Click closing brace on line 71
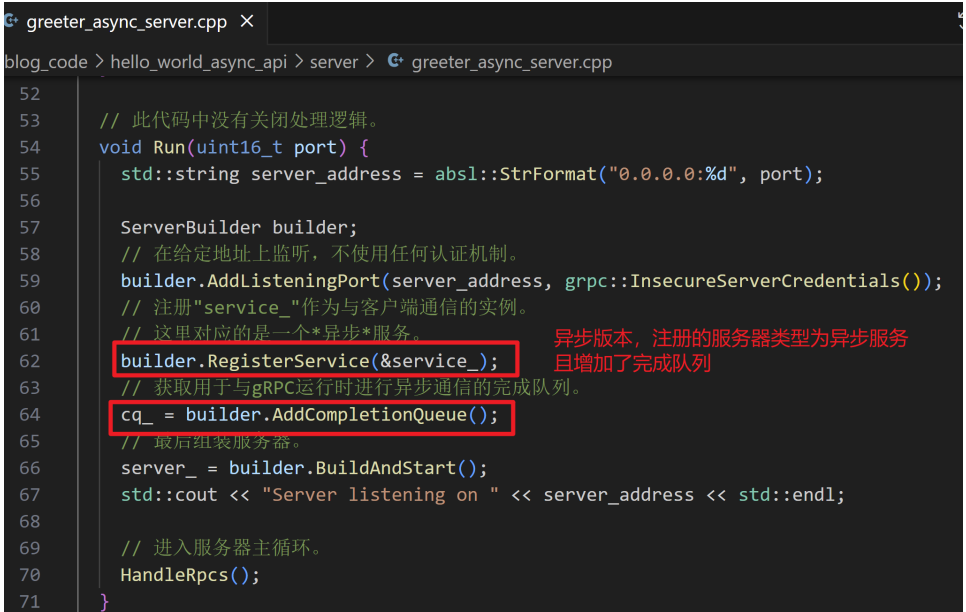Viewport: 966px width, 612px height. [x=104, y=601]
